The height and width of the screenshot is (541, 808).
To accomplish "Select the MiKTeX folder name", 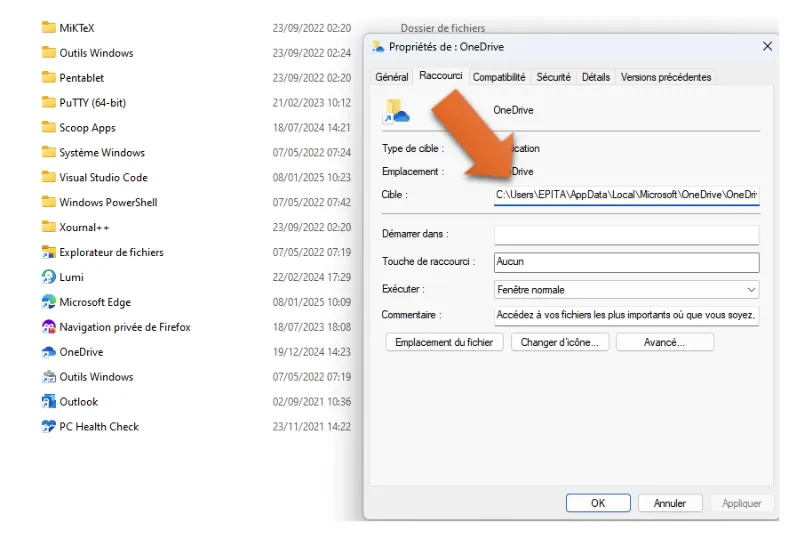I will pyautogui.click(x=77, y=28).
